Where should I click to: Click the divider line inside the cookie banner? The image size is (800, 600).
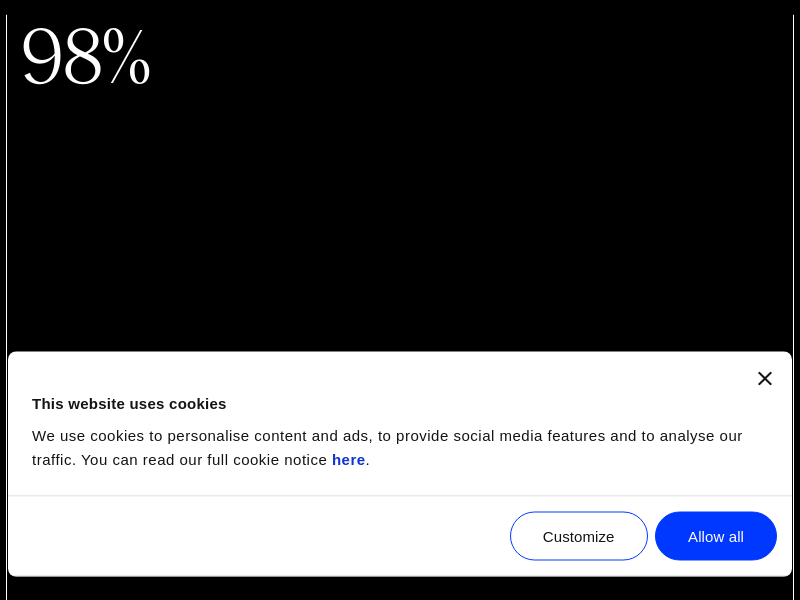click(400, 495)
